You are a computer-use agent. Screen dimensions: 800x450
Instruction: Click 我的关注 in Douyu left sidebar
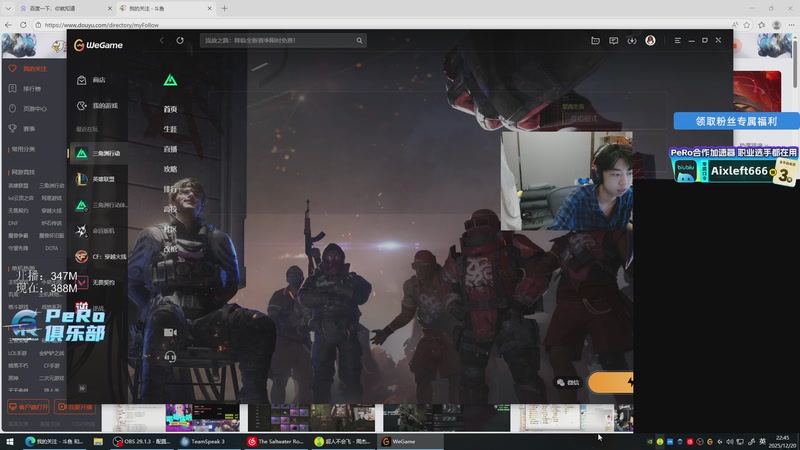[x=29, y=69]
